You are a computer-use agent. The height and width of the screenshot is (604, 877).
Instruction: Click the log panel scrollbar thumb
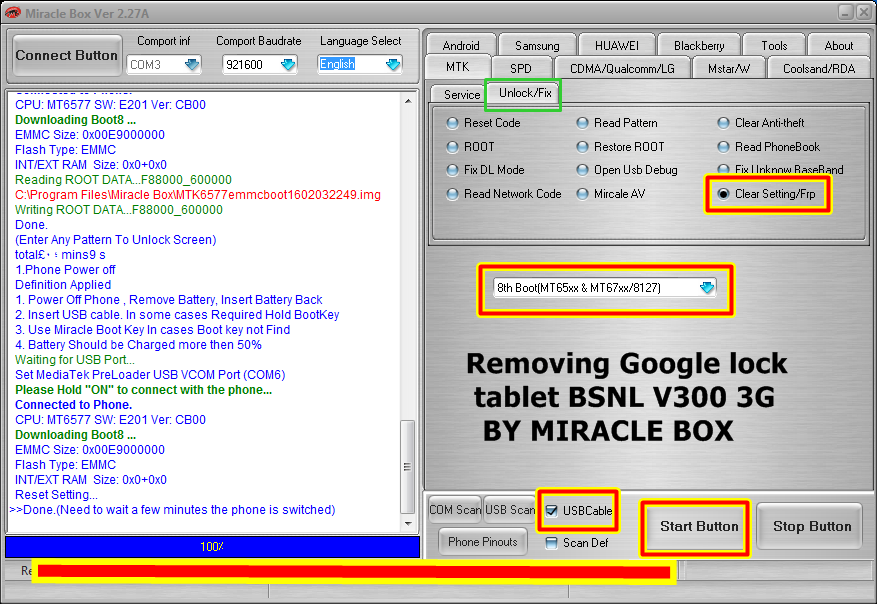[x=408, y=466]
